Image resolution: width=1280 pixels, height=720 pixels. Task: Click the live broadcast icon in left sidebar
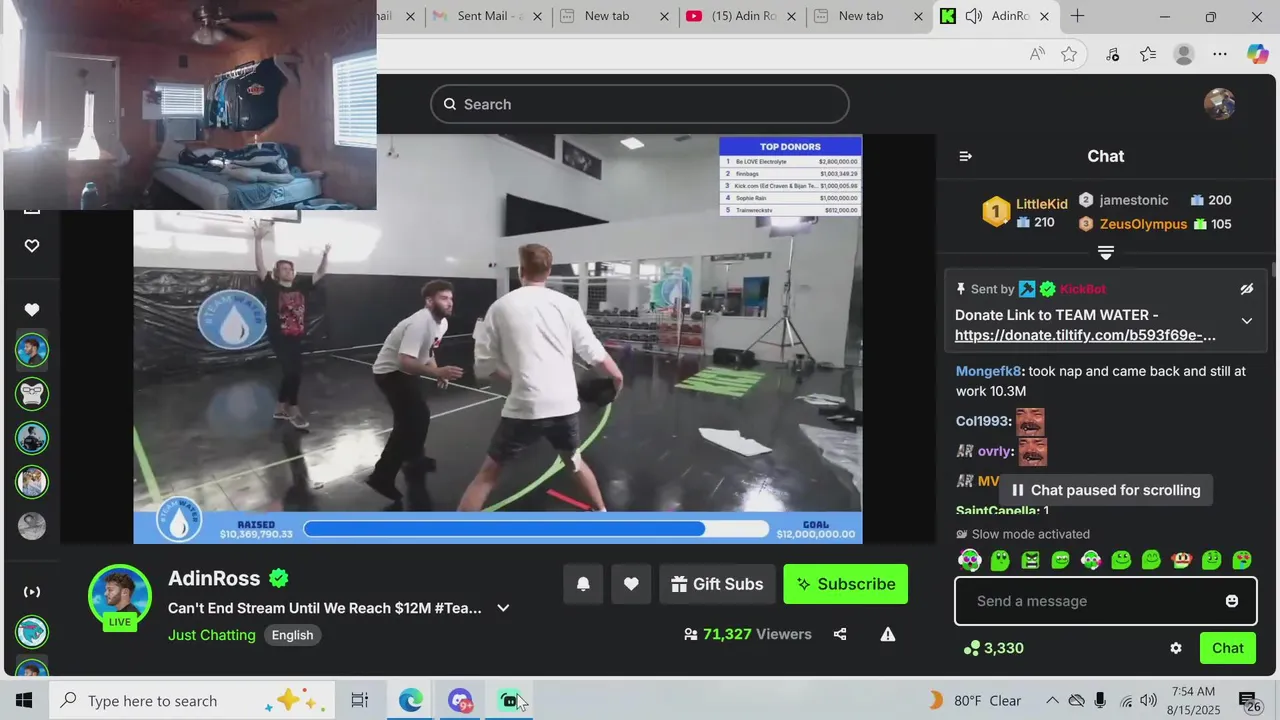click(x=32, y=591)
